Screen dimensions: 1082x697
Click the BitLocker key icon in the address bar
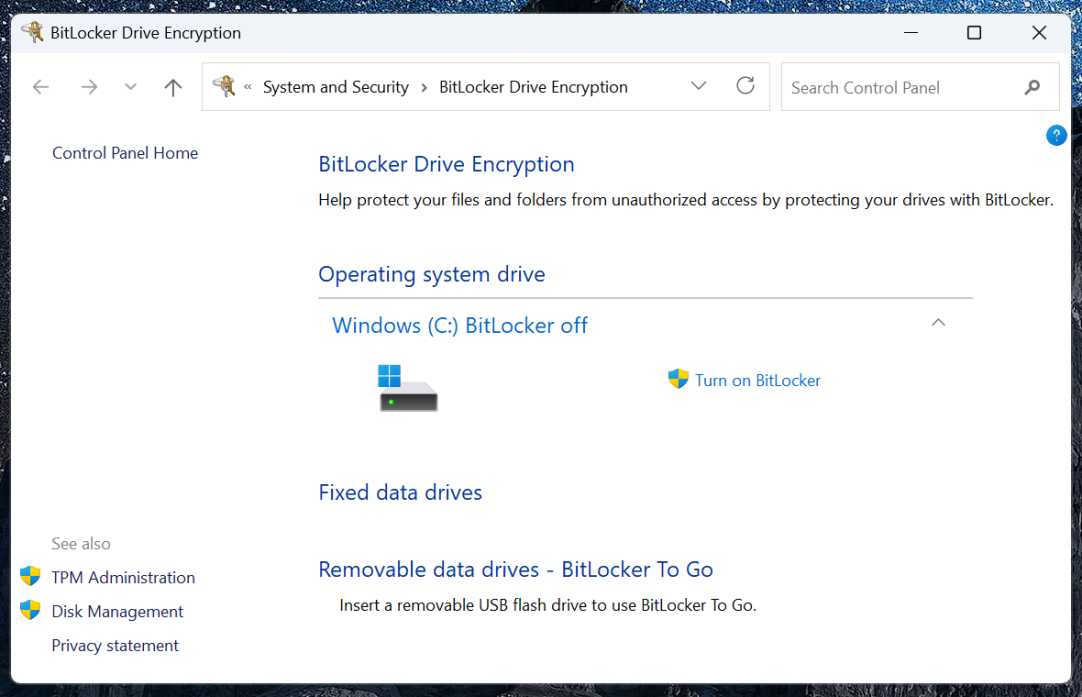click(227, 86)
